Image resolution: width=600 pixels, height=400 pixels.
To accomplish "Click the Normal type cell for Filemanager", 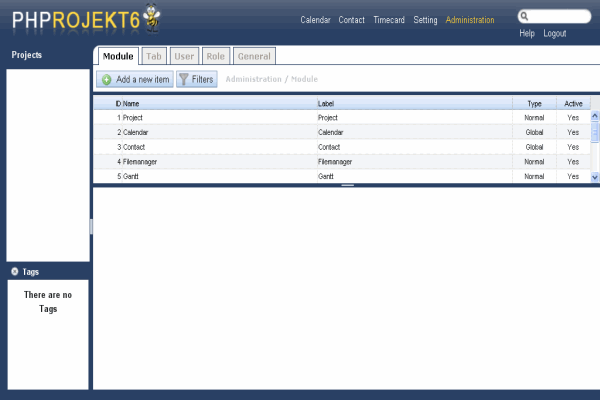I will (534, 162).
